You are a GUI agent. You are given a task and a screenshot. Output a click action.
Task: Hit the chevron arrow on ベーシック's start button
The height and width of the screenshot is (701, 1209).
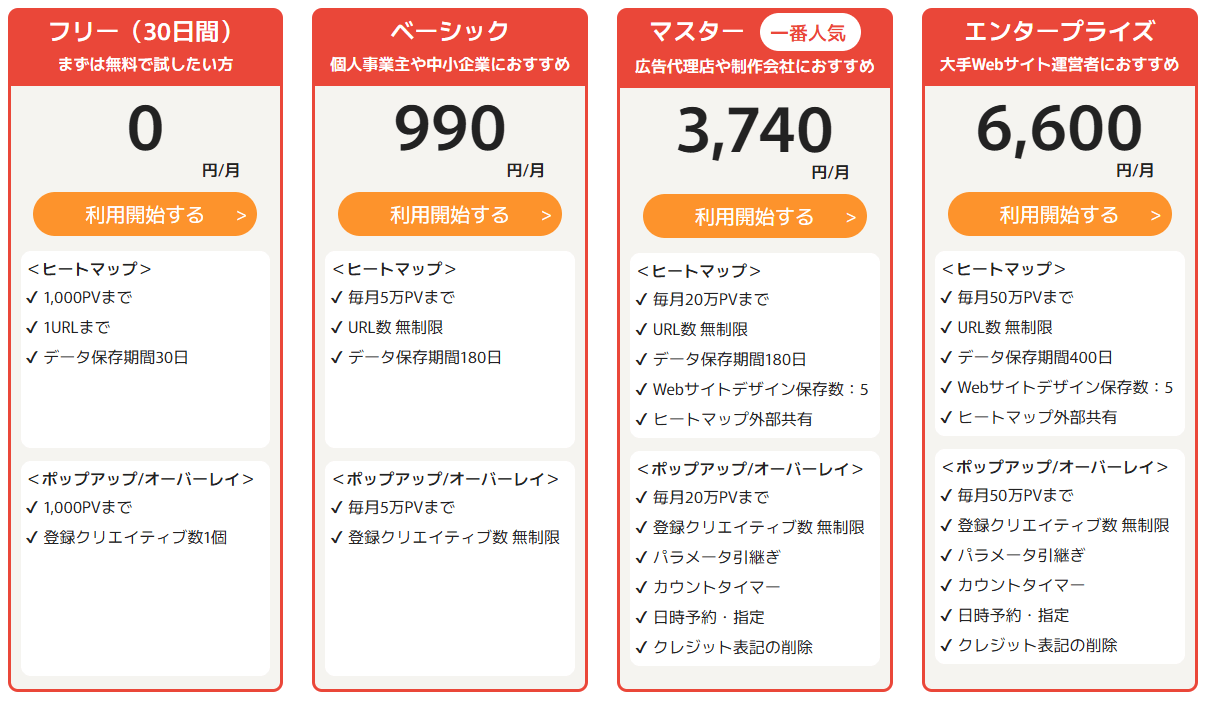[x=546, y=216]
